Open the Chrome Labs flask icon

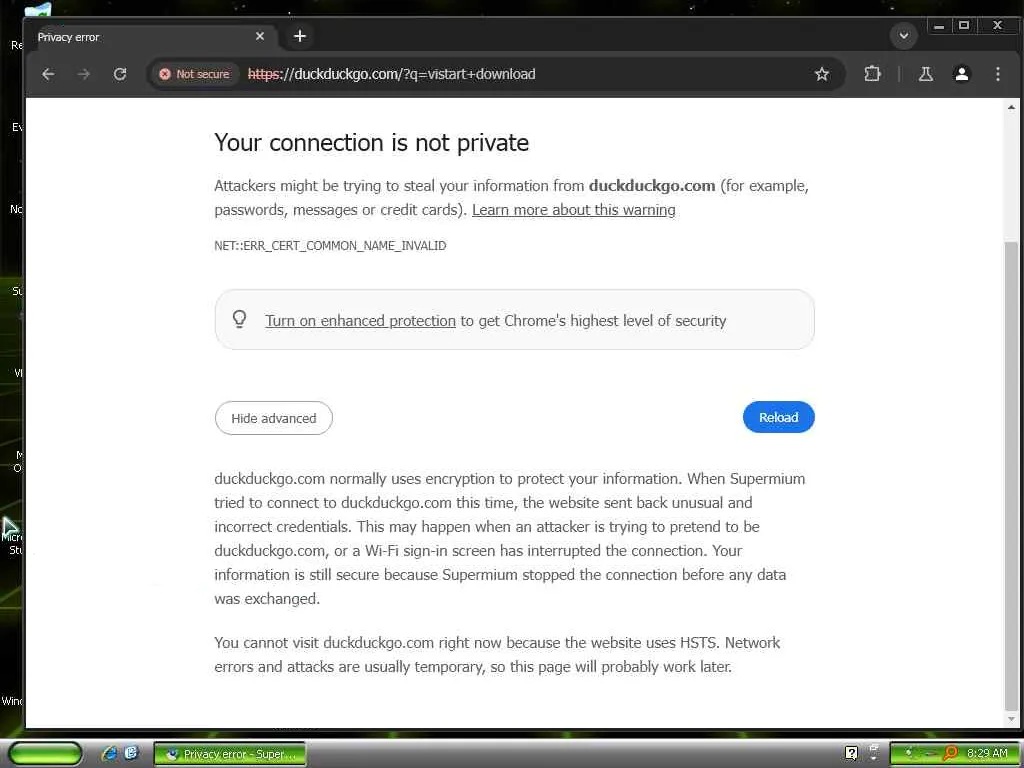click(926, 74)
